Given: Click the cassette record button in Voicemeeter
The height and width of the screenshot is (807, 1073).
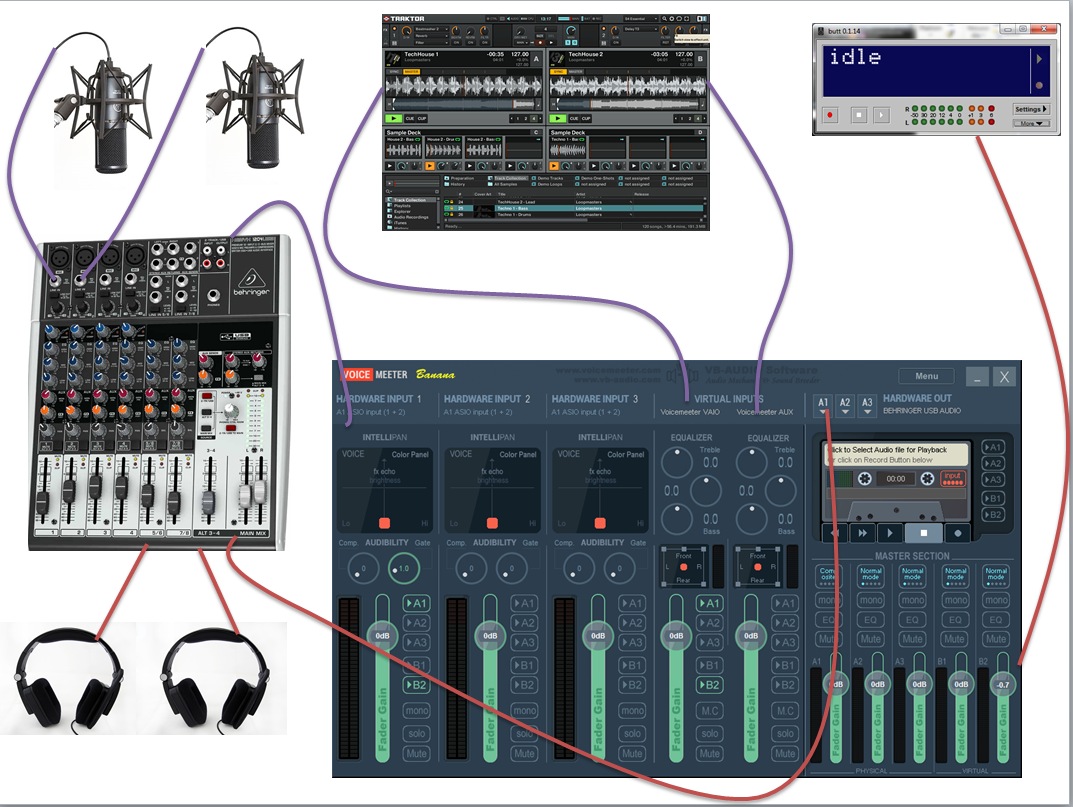Looking at the screenshot, I should (957, 533).
